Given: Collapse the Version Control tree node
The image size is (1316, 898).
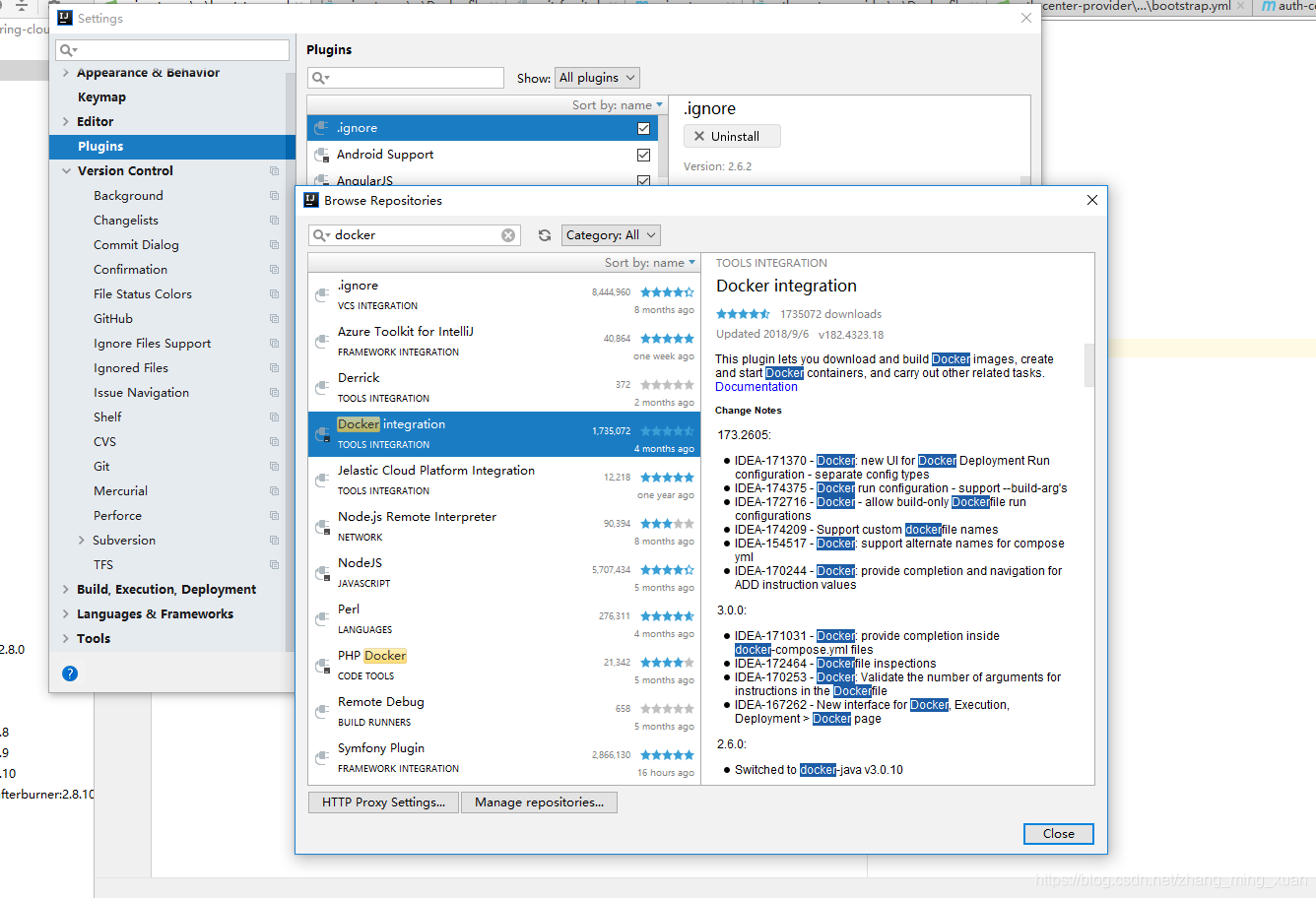Looking at the screenshot, I should point(66,171).
